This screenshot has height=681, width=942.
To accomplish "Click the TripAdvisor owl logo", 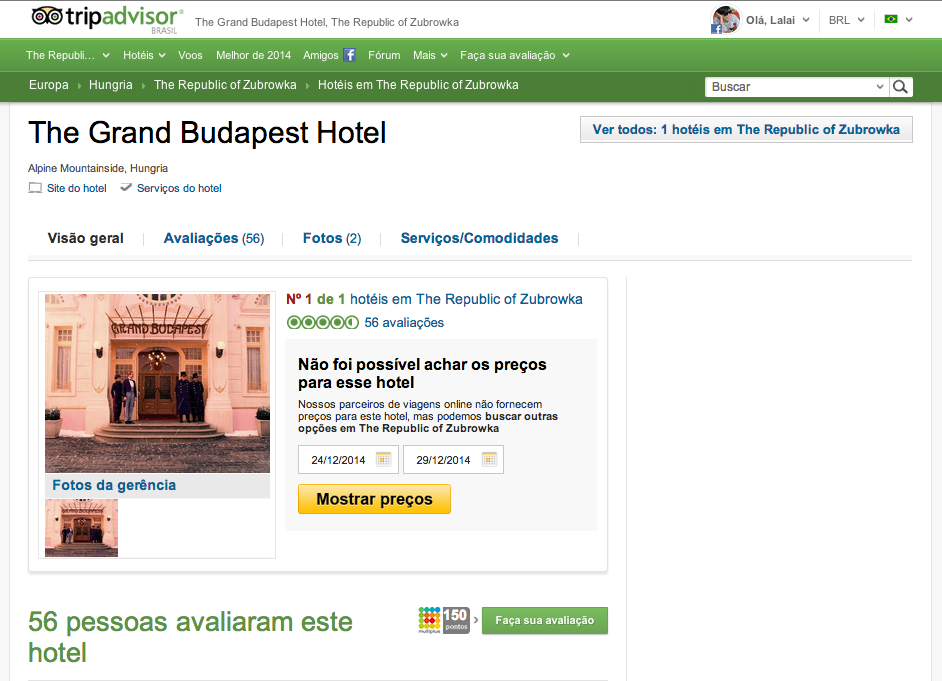I will tap(47, 17).
